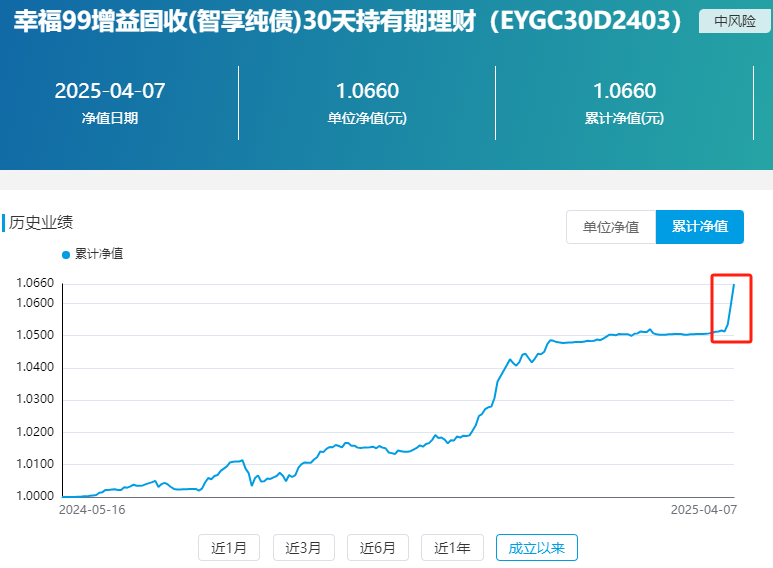This screenshot has width=773, height=568.
Task: Click the product title EYGC30D2403
Action: [347, 21]
